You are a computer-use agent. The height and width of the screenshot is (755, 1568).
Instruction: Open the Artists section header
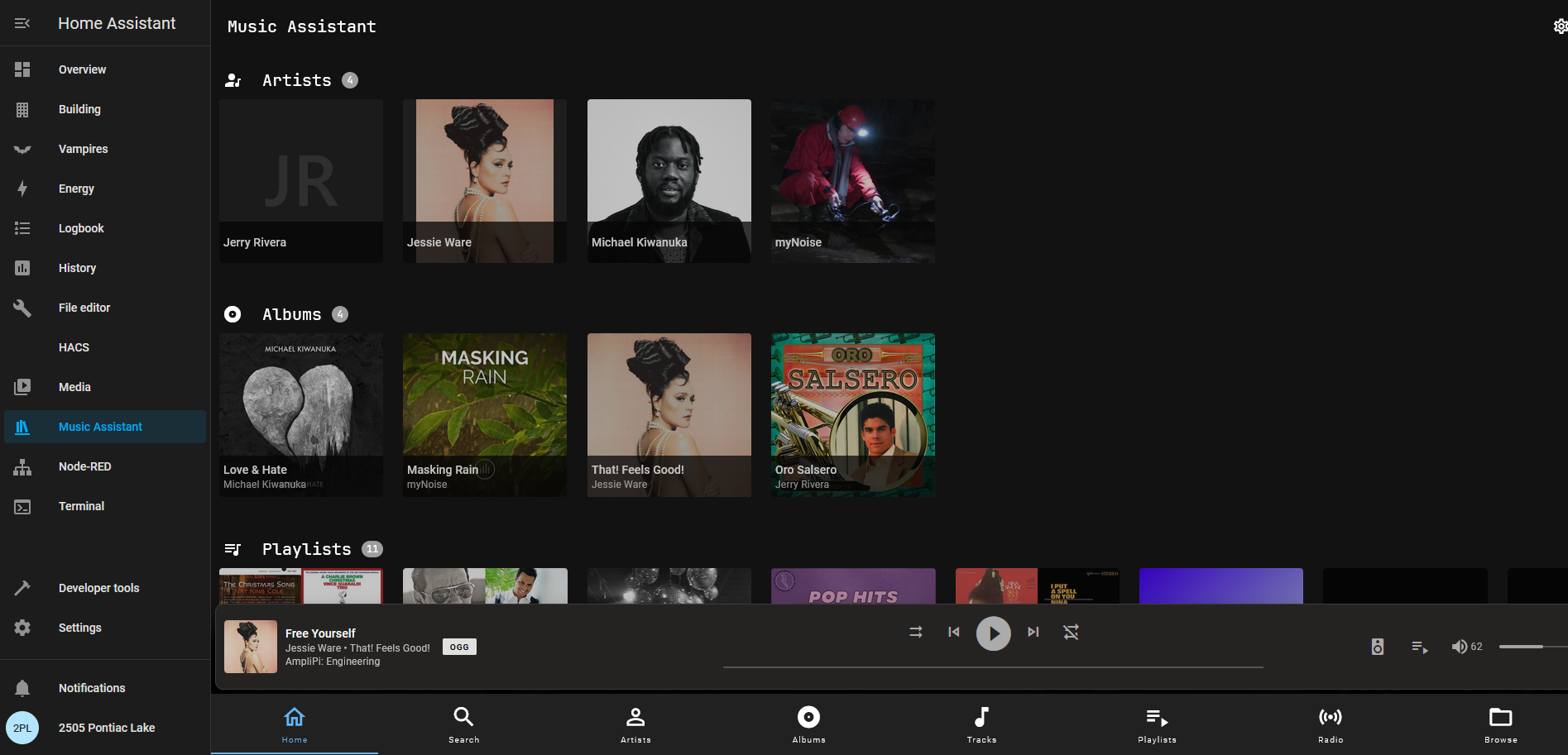296,80
